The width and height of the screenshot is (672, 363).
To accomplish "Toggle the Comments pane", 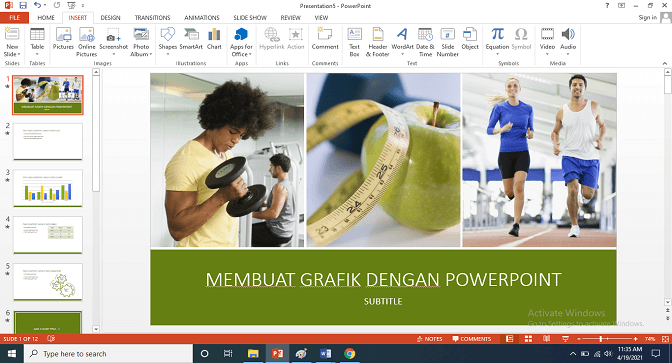I will [x=471, y=339].
